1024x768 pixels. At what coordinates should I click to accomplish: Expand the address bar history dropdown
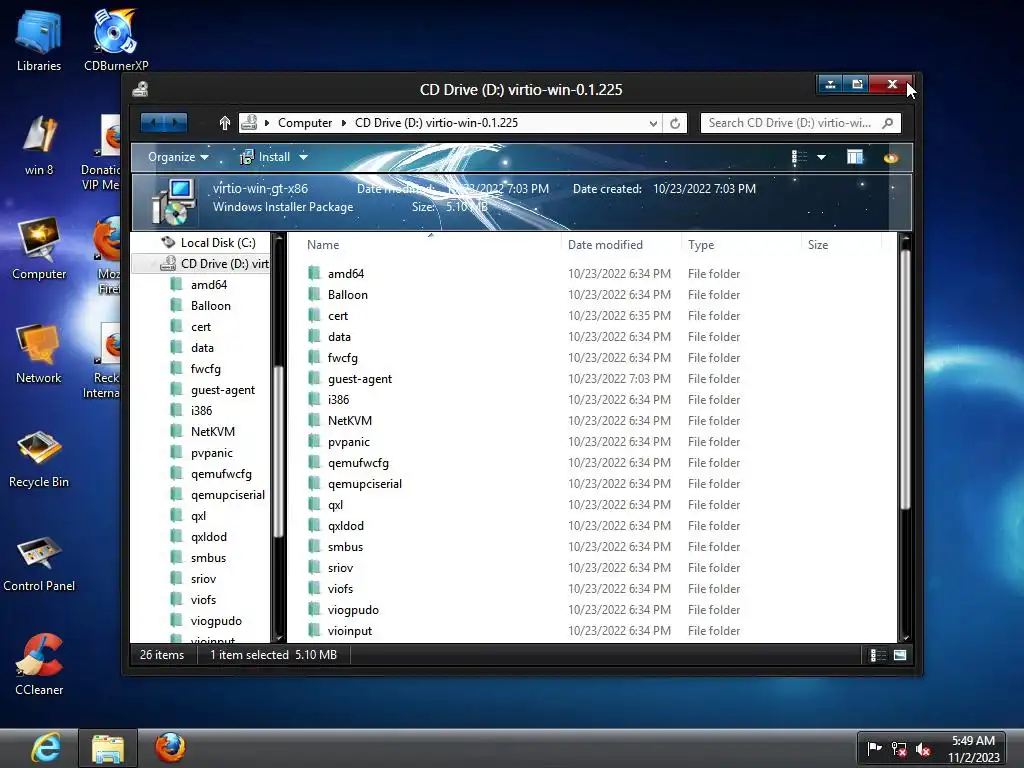[x=652, y=123]
